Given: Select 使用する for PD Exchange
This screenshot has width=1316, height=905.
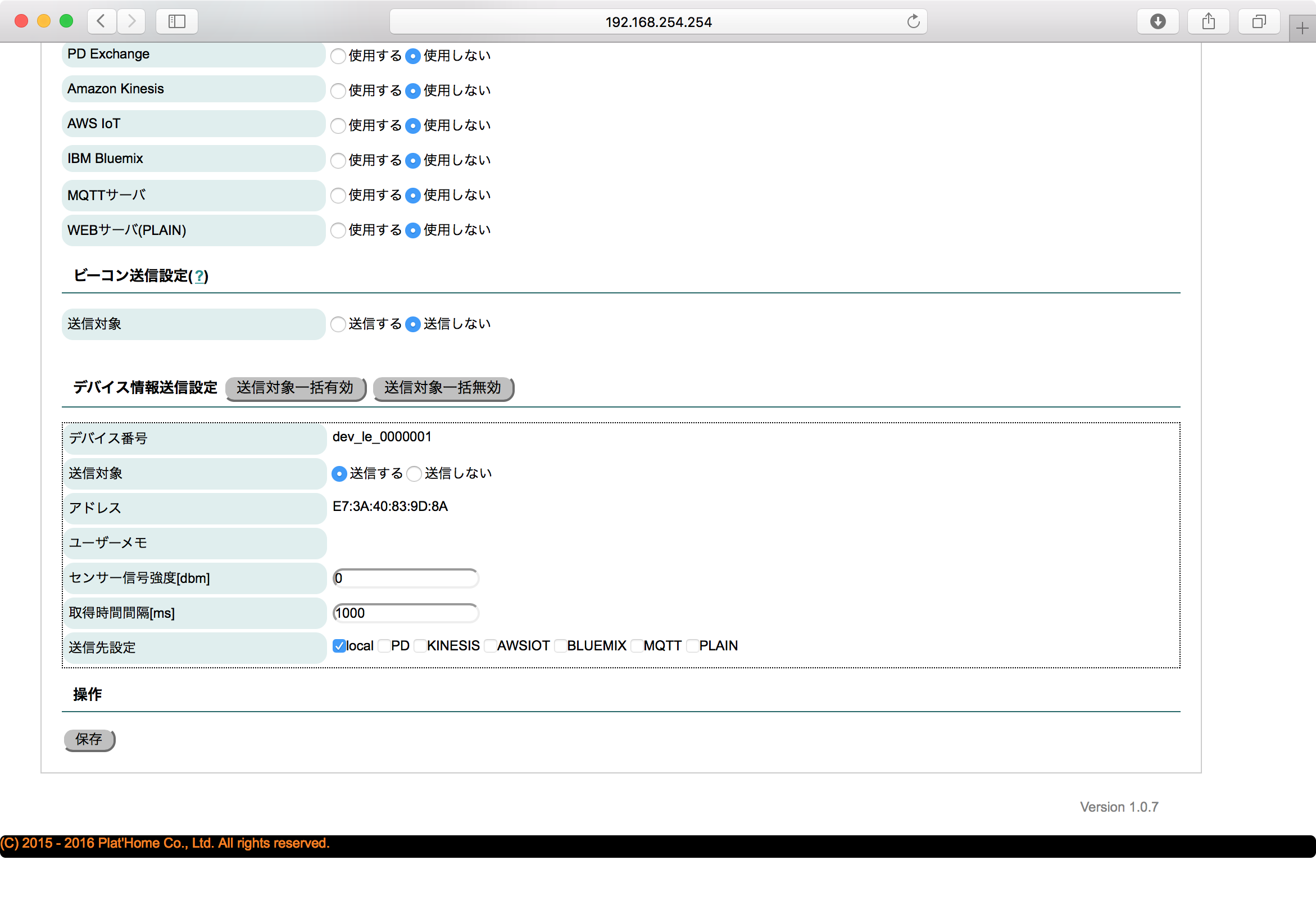Looking at the screenshot, I should point(338,56).
